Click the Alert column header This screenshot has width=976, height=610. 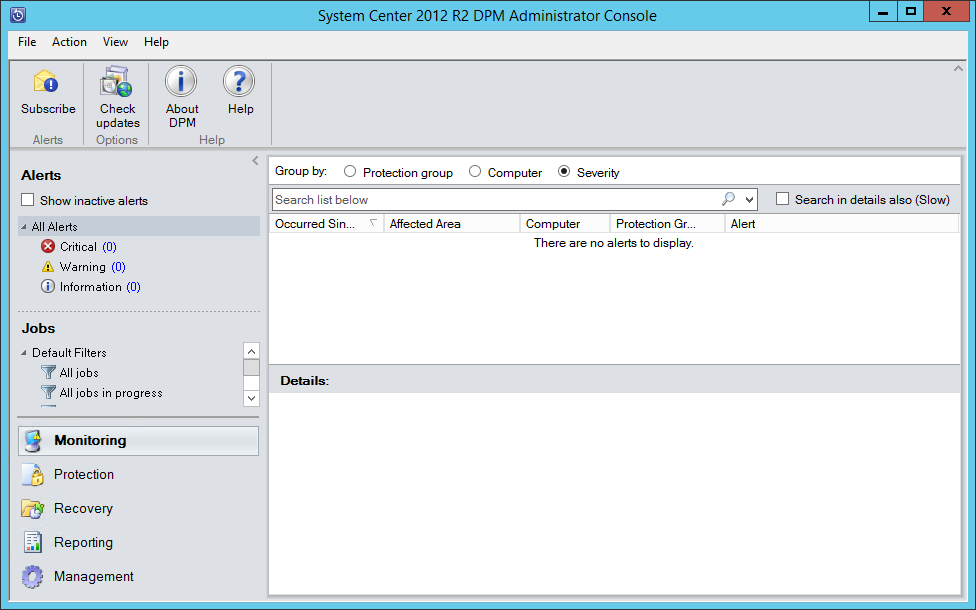pos(842,223)
